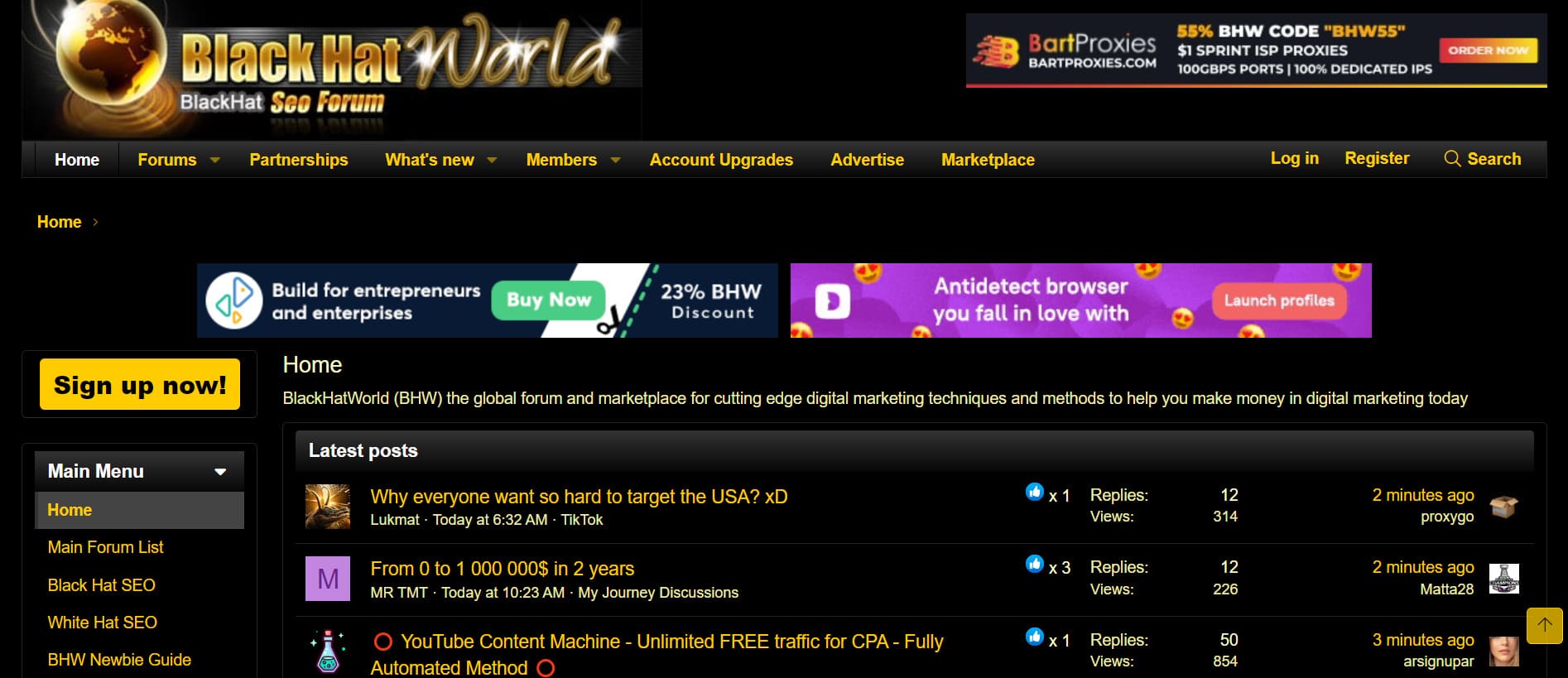Image resolution: width=1568 pixels, height=678 pixels.
Task: Open Lukmat's avatar on USA thread
Action: click(x=328, y=507)
